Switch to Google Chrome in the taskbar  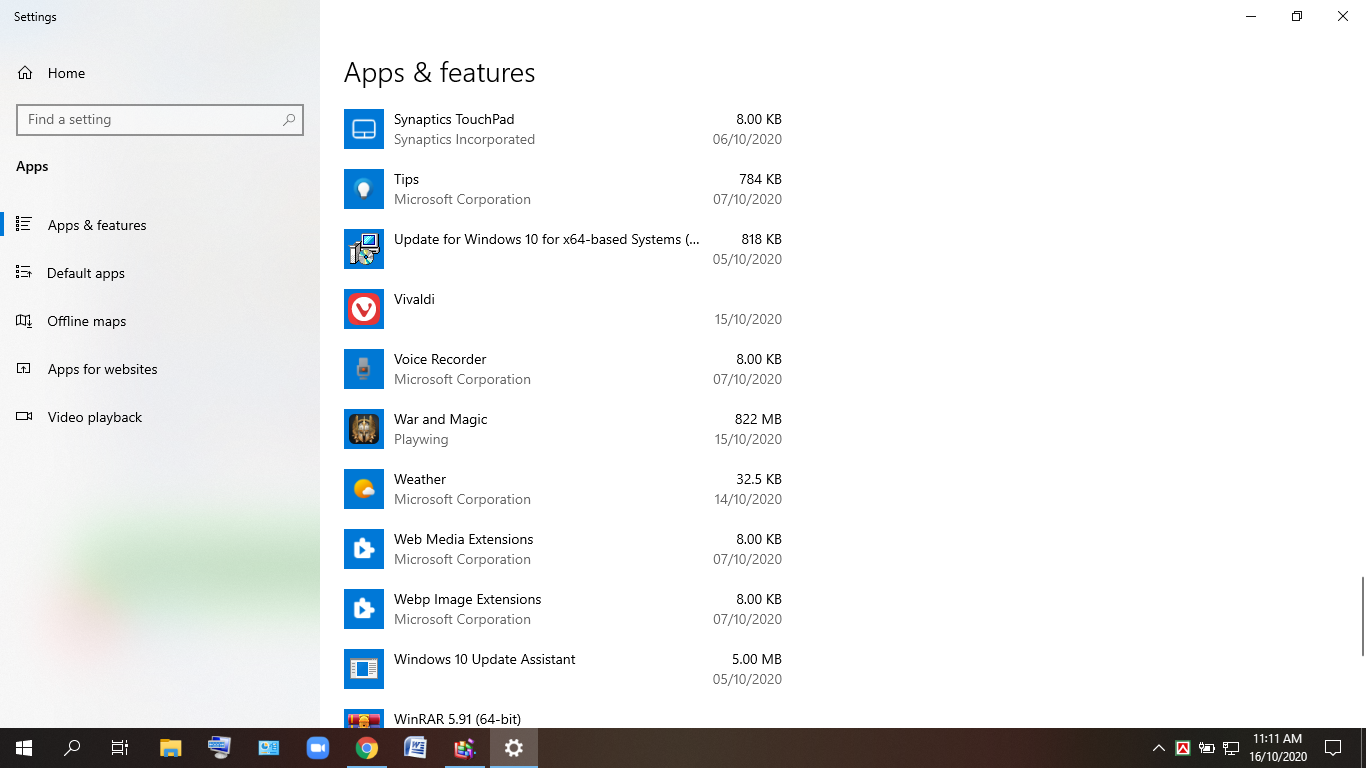click(x=367, y=748)
